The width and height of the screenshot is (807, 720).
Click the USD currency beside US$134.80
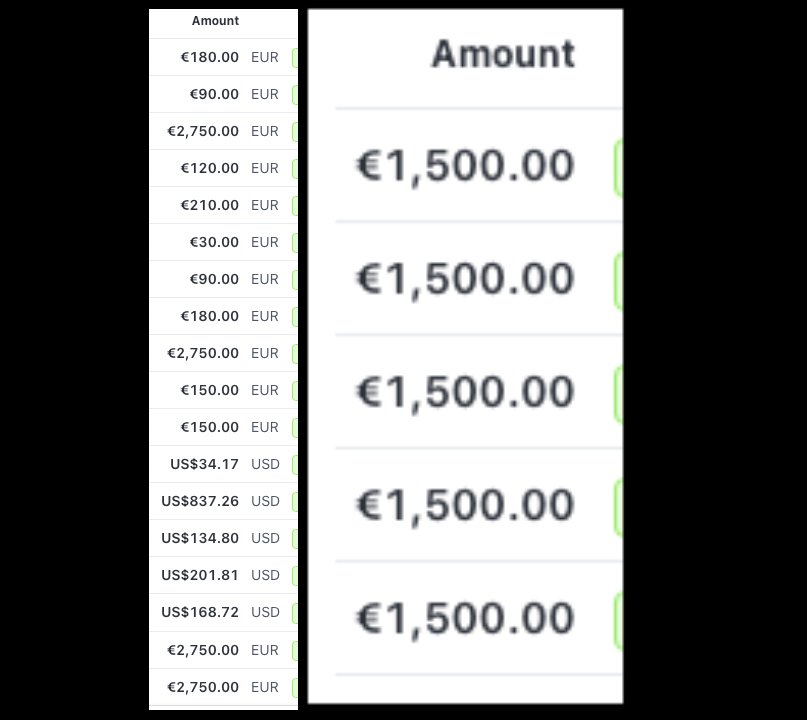[265, 538]
